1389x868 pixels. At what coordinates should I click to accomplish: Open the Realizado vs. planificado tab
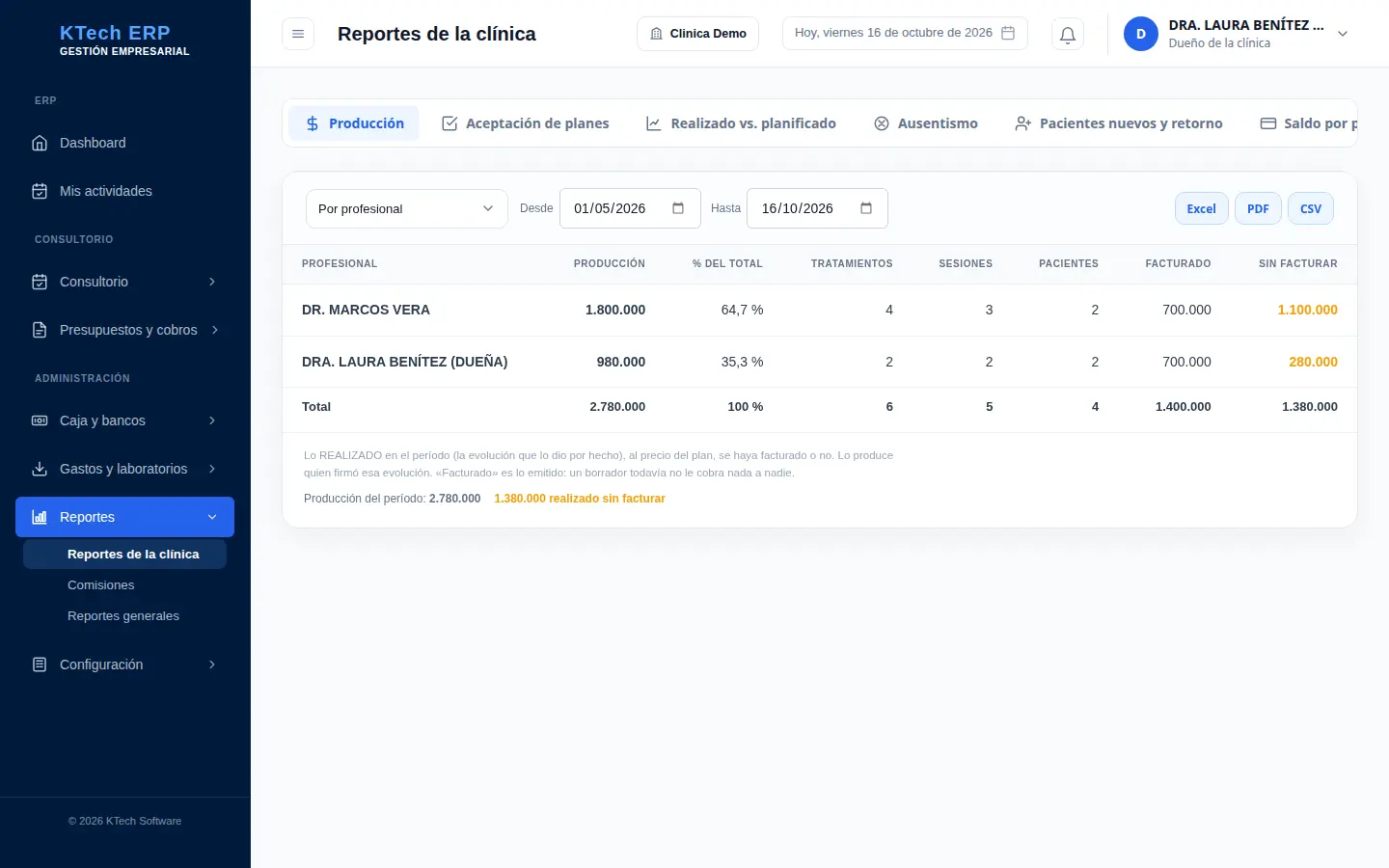[x=741, y=123]
